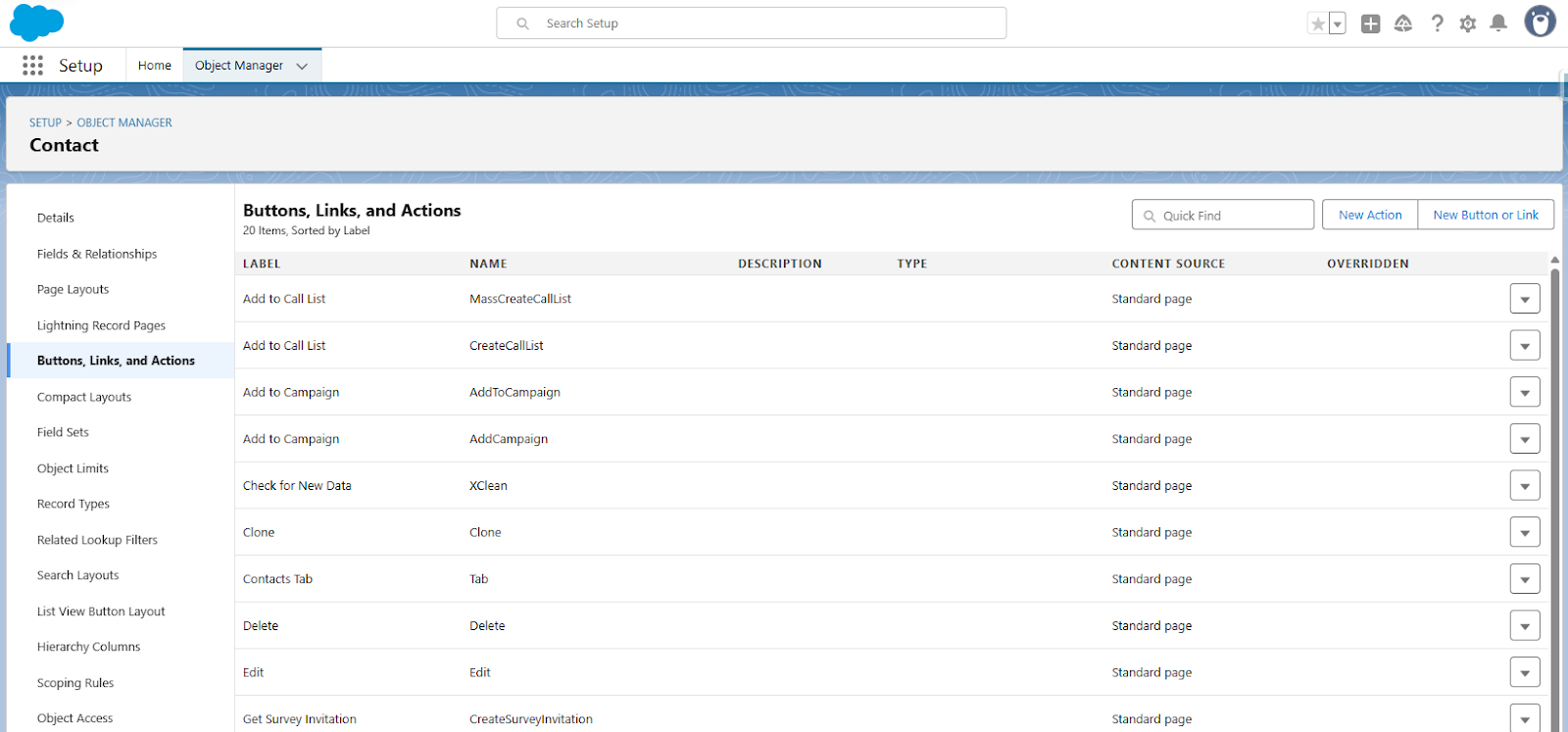Screen dimensions: 1568x732
Task: Click the OBJECT MANAGER breadcrumb link
Action: [124, 122]
